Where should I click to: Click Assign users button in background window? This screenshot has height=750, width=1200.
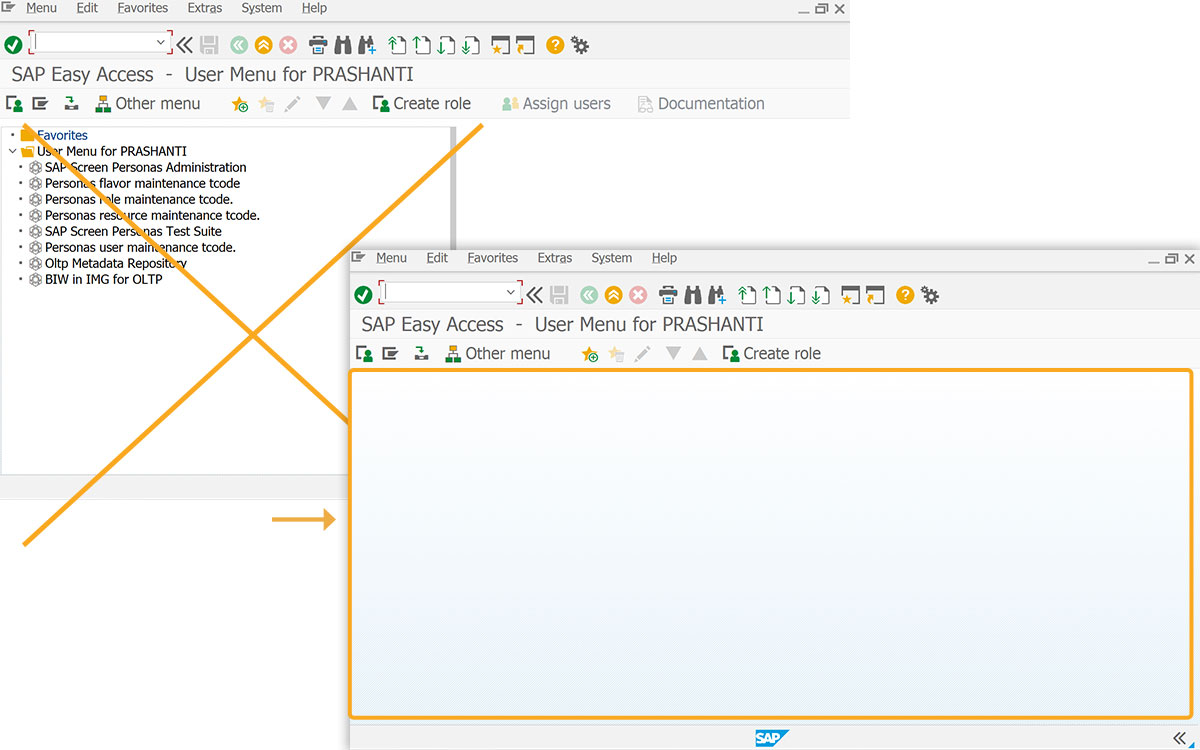click(556, 104)
